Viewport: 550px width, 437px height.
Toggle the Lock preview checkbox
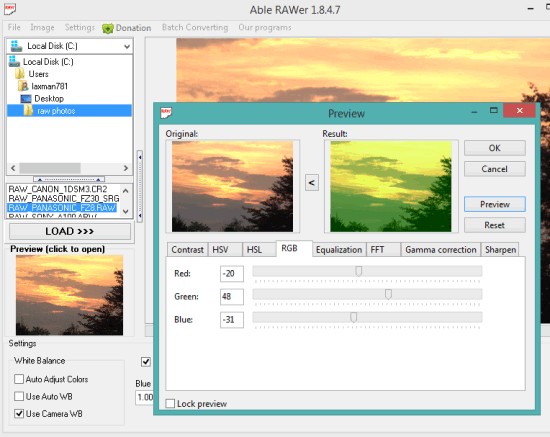[170, 404]
